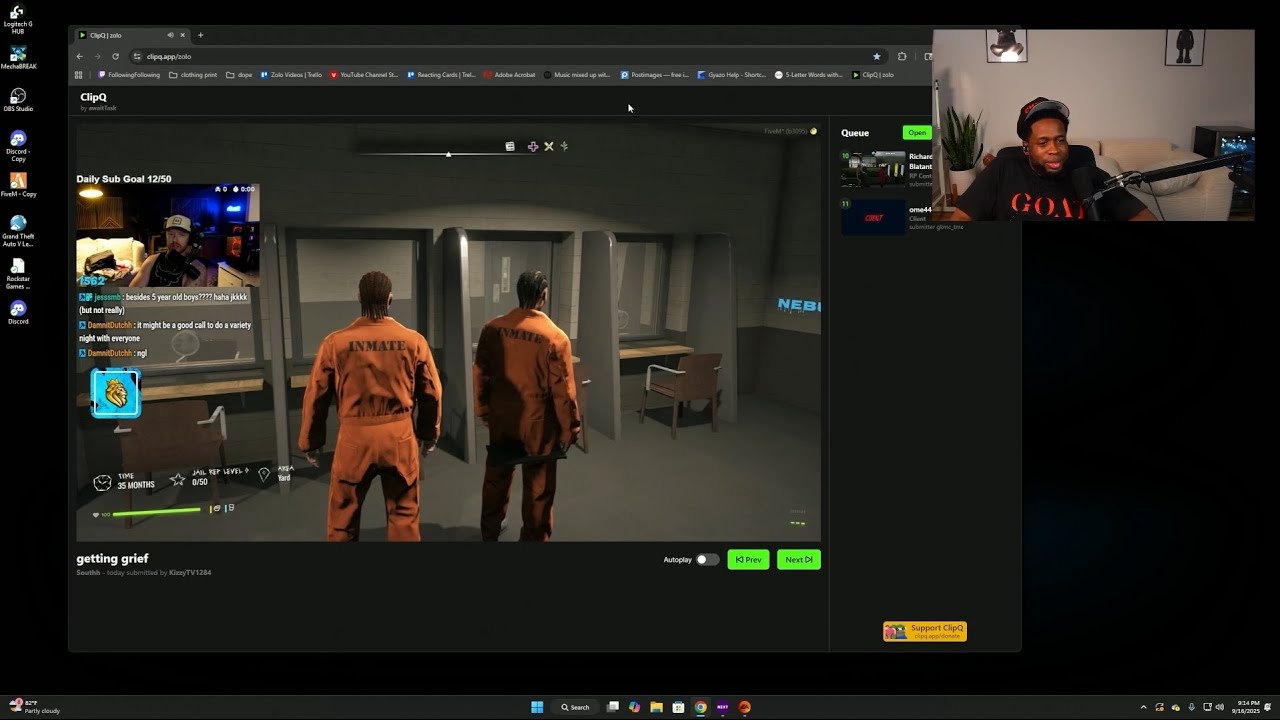The image size is (1280, 720).
Task: Open the Adobe Acrobat bookmark
Action: pos(510,75)
